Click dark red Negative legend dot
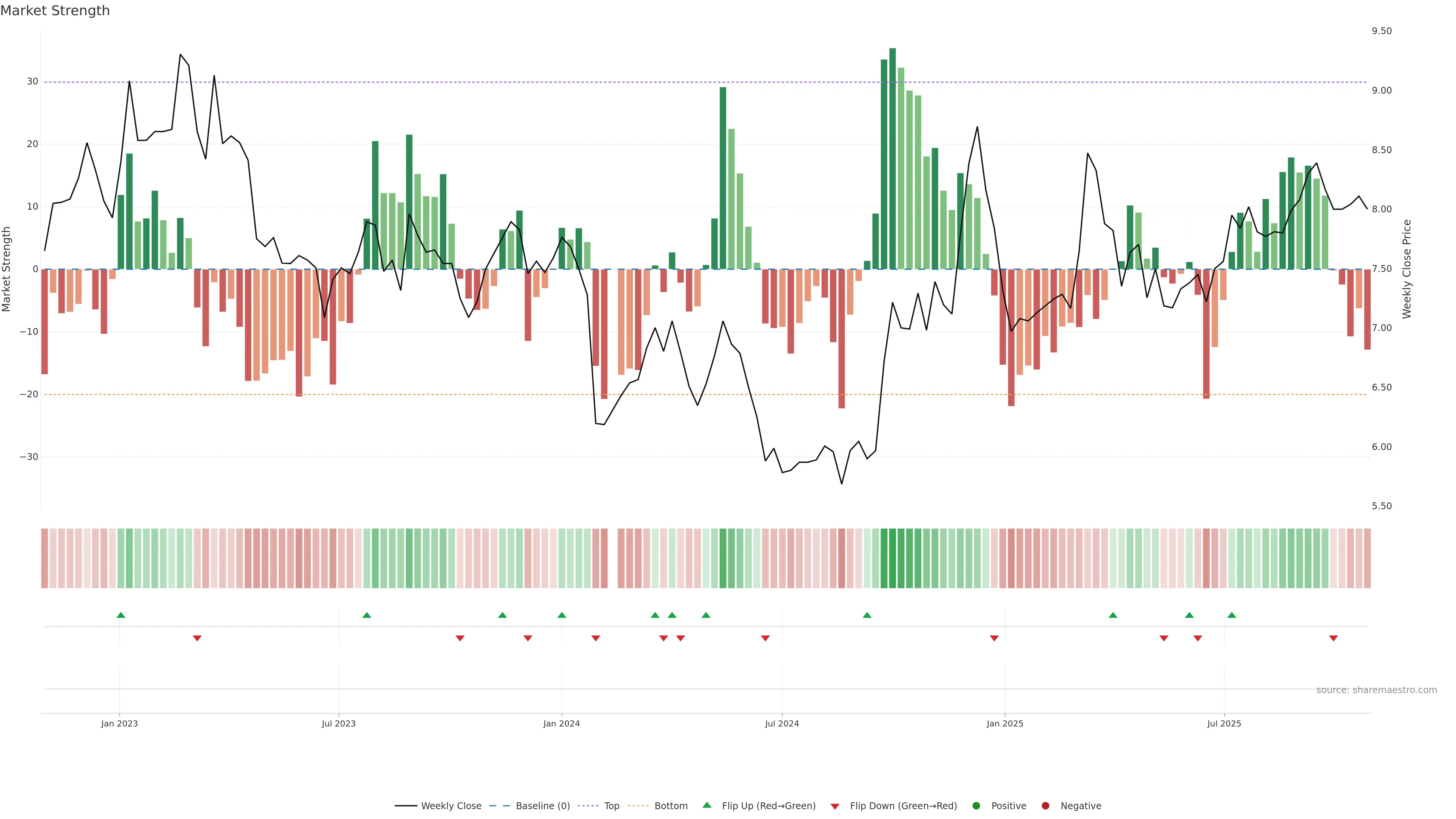 [1045, 806]
